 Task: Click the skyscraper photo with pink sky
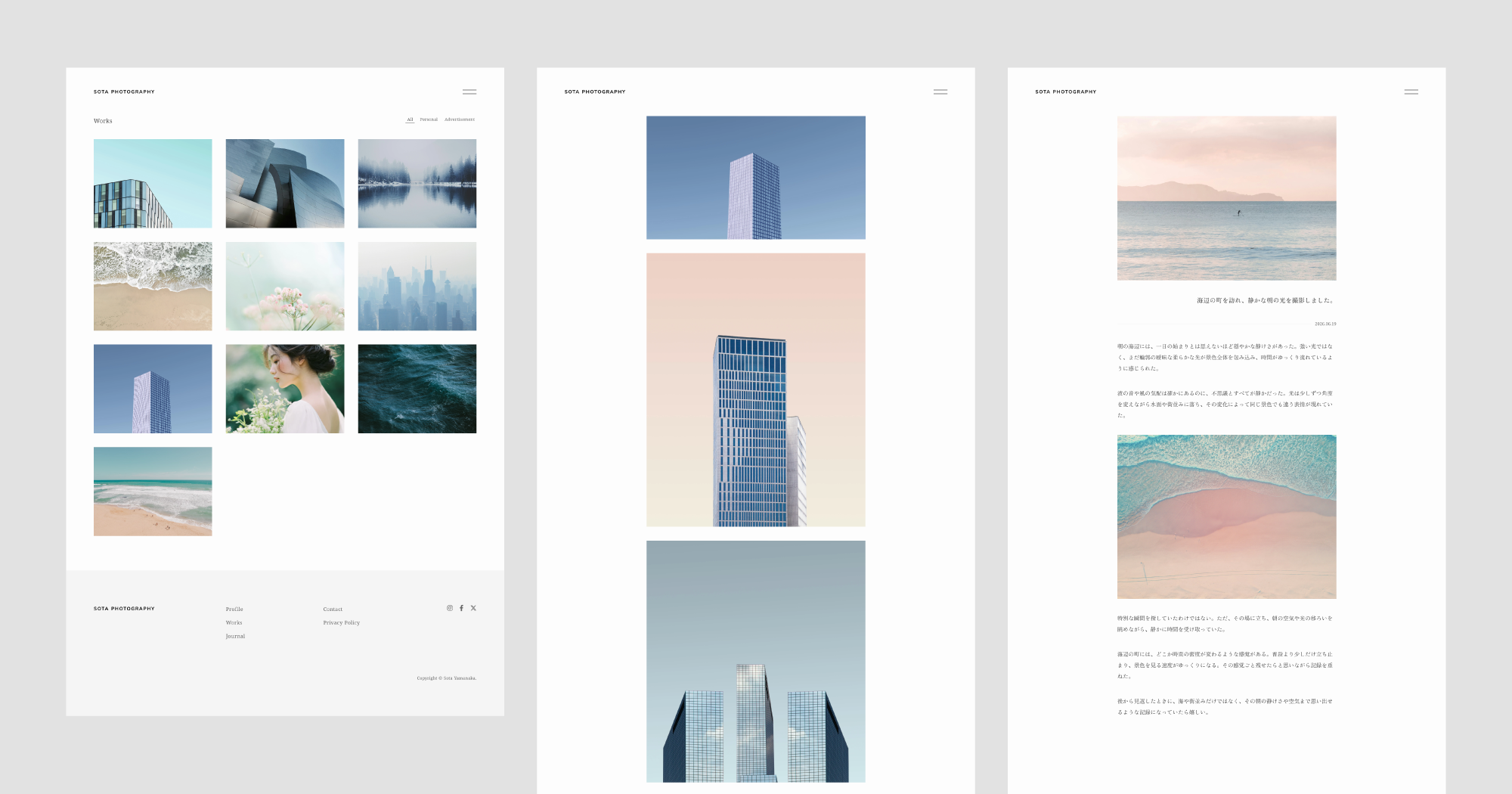[x=756, y=390]
